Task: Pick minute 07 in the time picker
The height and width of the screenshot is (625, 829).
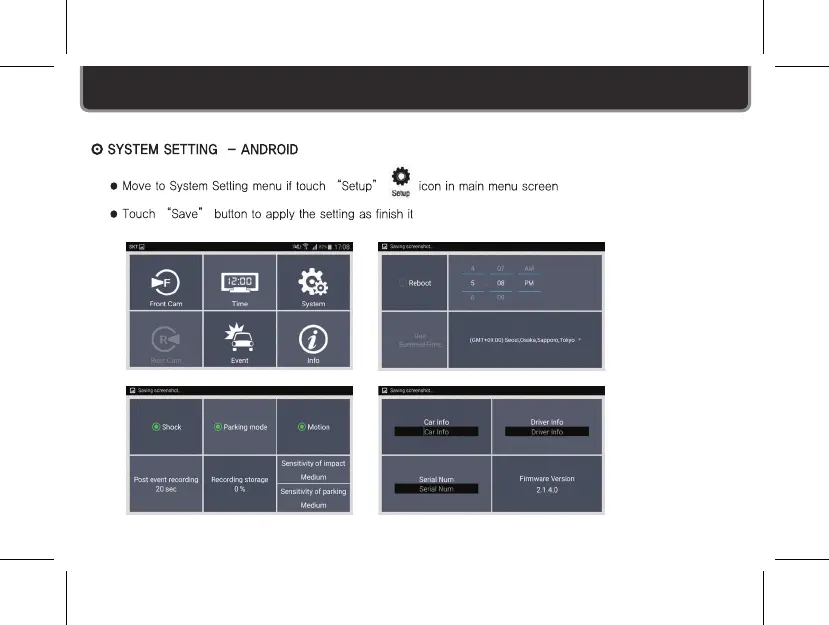Action: click(501, 269)
